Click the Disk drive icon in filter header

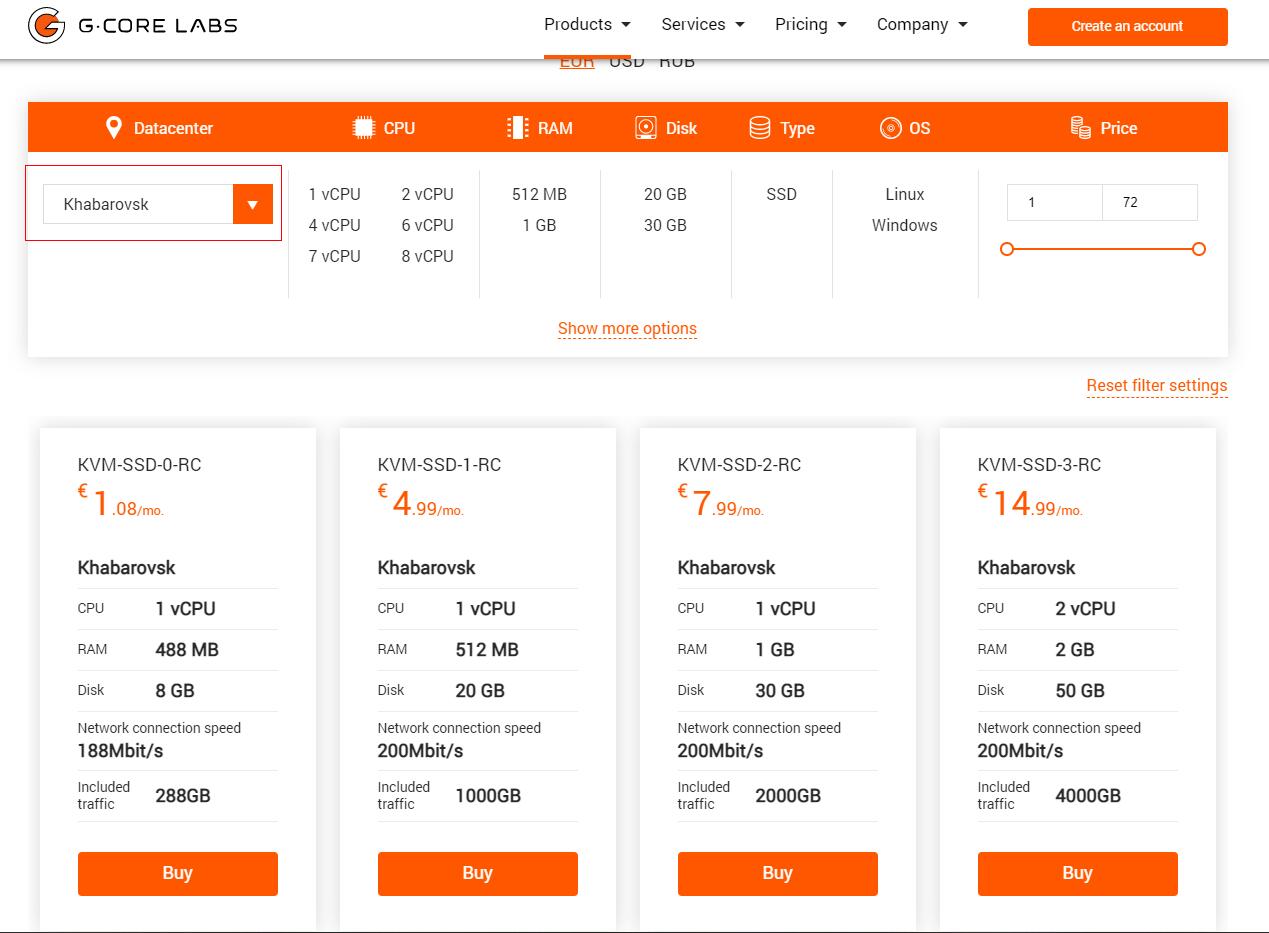pos(646,128)
